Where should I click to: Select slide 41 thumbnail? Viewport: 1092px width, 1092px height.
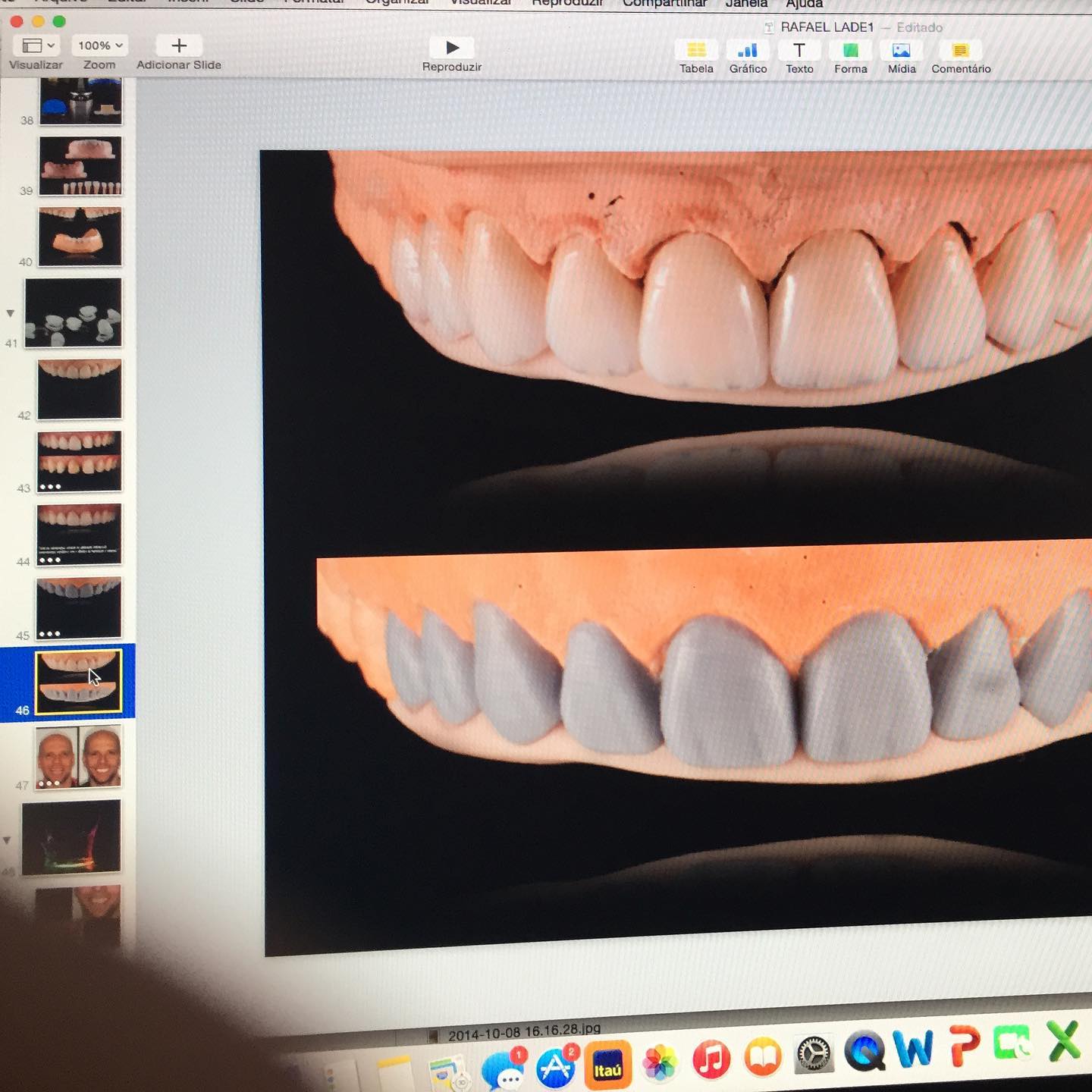[73, 312]
